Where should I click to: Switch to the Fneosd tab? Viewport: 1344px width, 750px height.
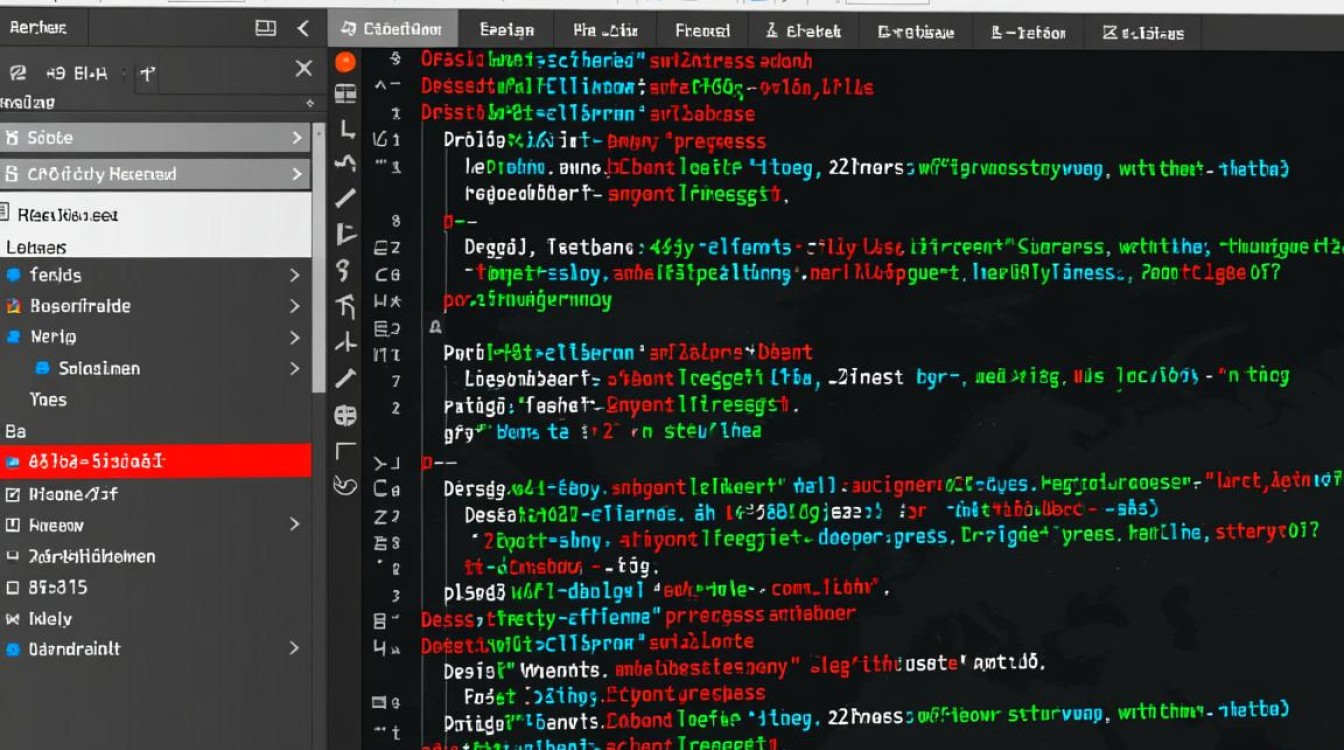coord(702,31)
